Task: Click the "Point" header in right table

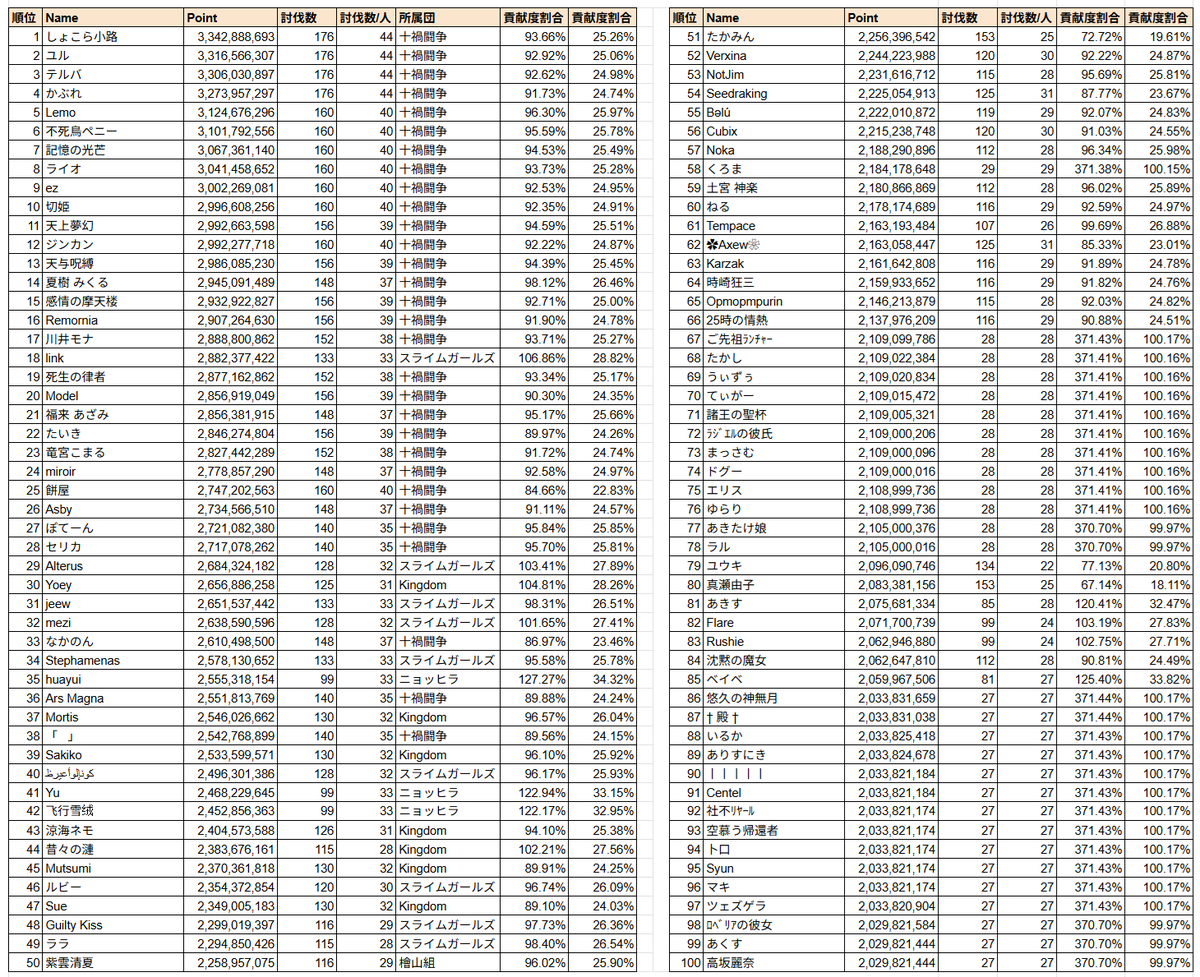Action: (892, 18)
